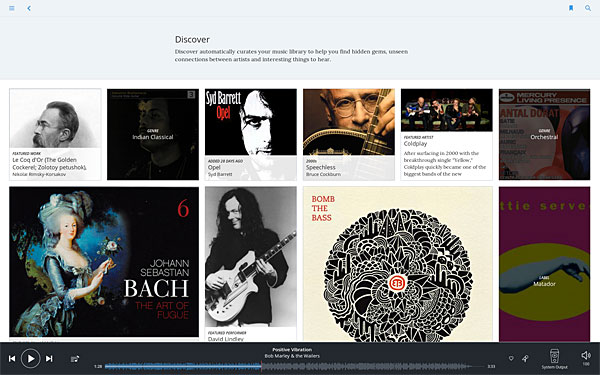The width and height of the screenshot is (600, 375).
Task: Open the hamburger navigation menu
Action: coord(12,8)
